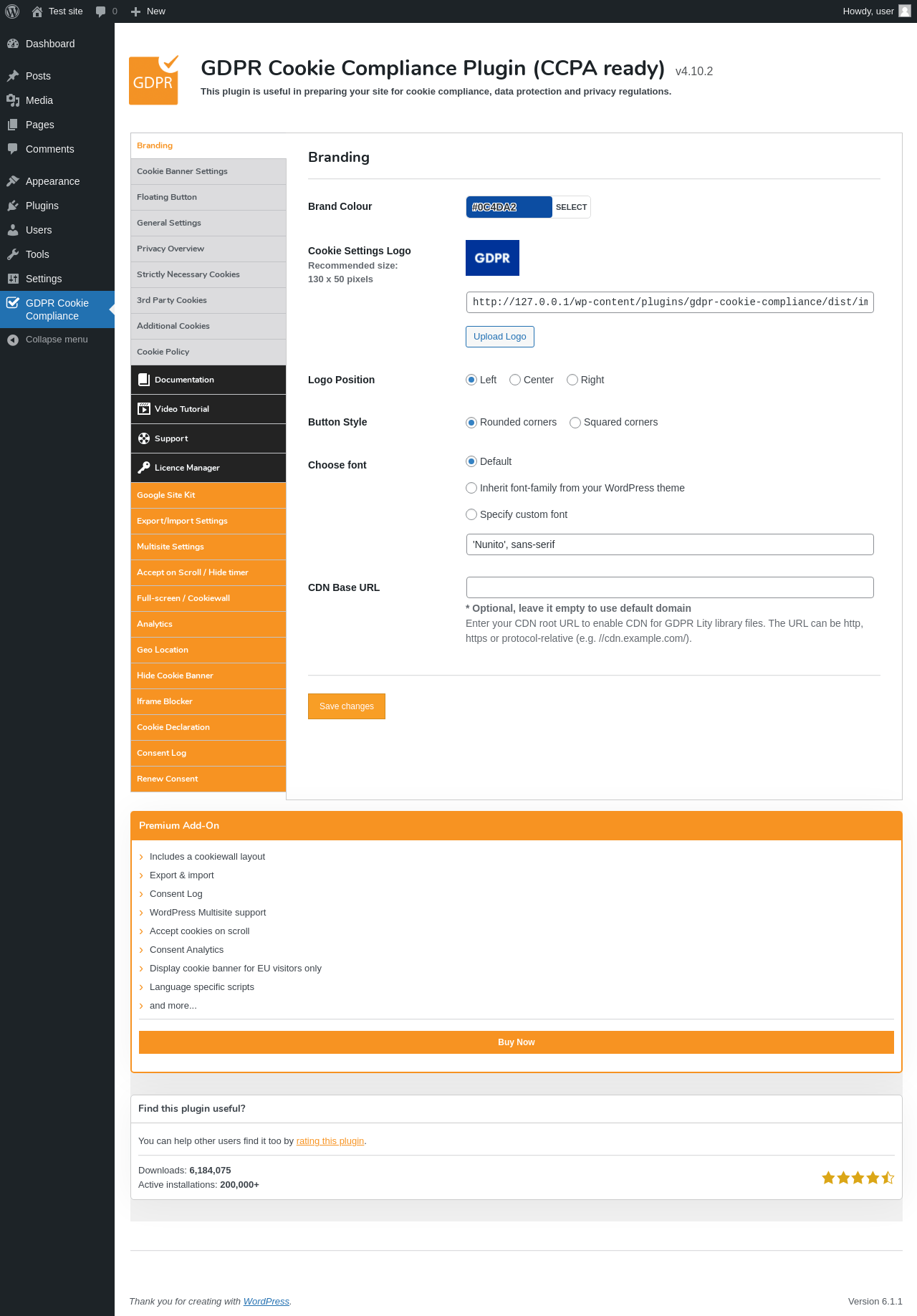Click the Posts pin icon
917x1316 pixels.
13,76
